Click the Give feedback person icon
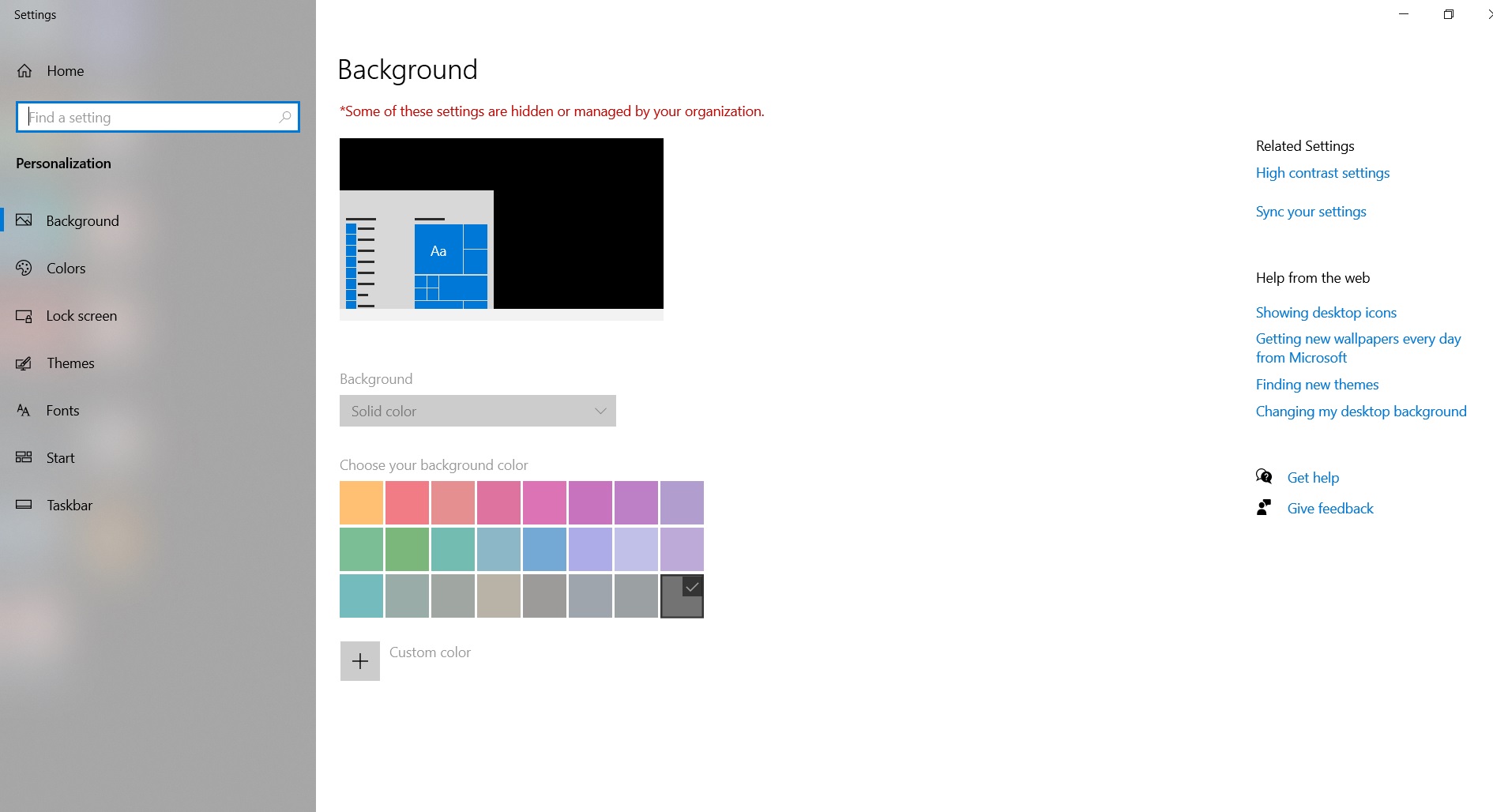The height and width of the screenshot is (812, 1493). [1264, 507]
